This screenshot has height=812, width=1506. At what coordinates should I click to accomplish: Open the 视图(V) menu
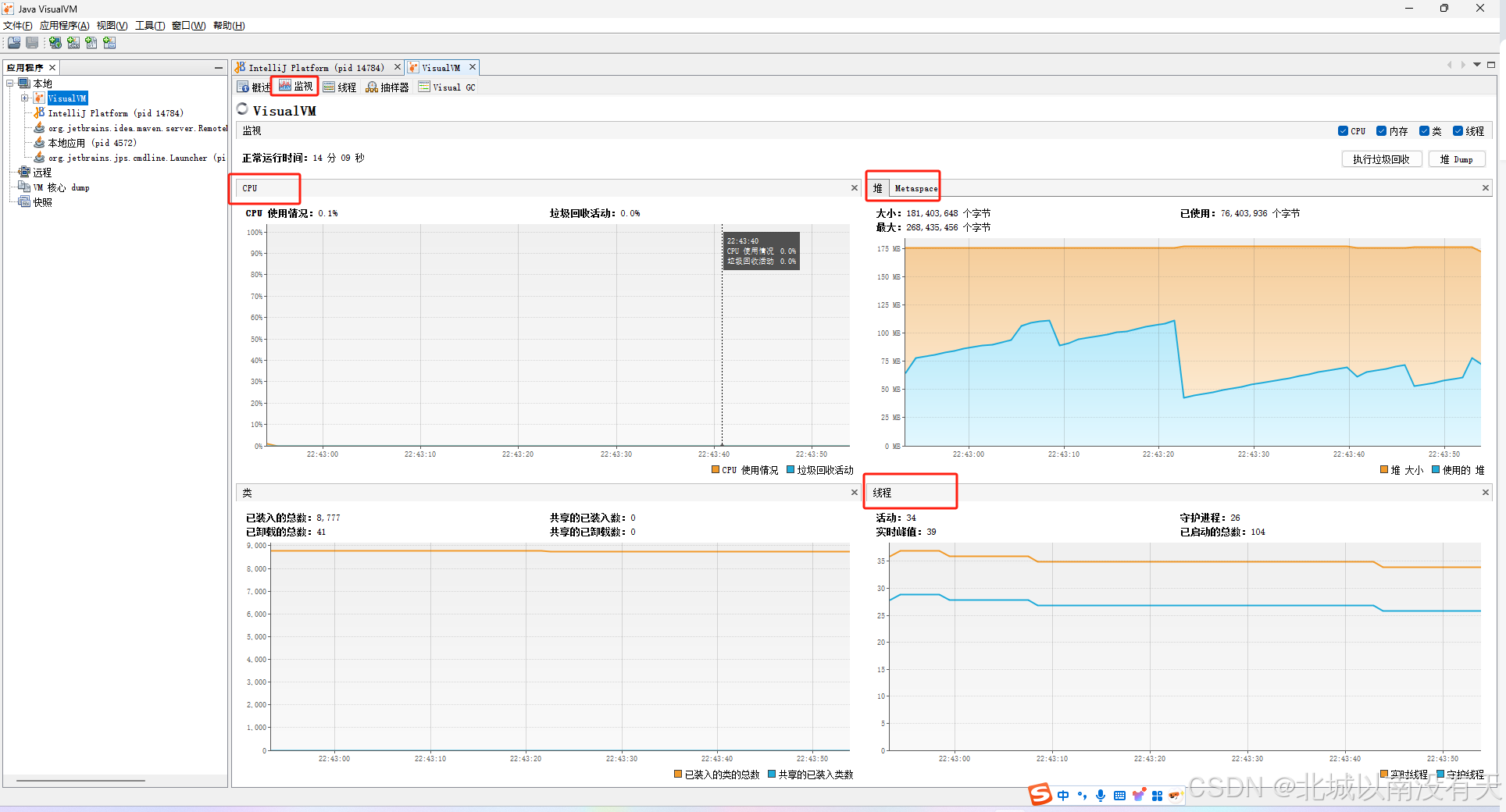[x=112, y=26]
